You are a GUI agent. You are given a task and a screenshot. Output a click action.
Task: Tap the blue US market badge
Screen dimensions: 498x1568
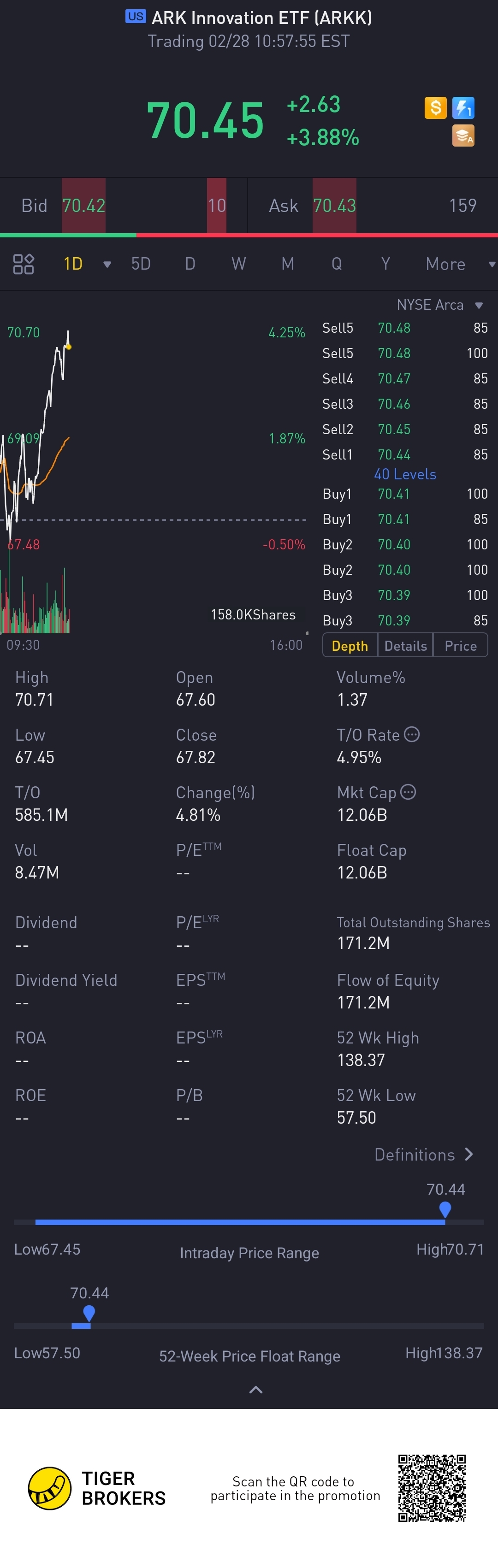pyautogui.click(x=135, y=17)
